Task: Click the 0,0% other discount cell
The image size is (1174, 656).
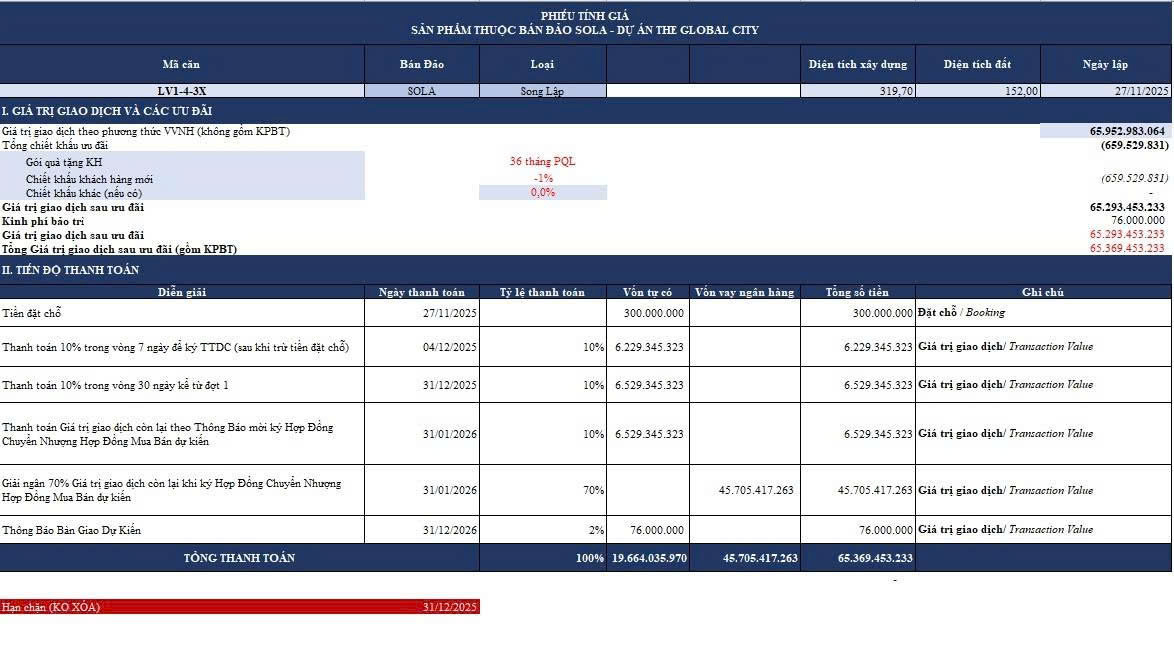Action: click(x=542, y=193)
